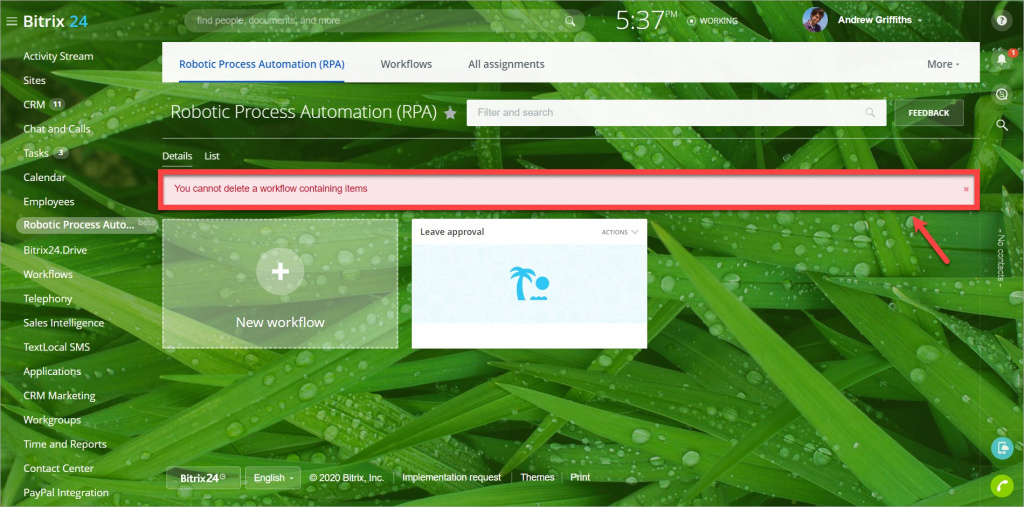Viewport: 1024px width, 507px height.
Task: Focus the find people, documents search field
Action: (379, 21)
